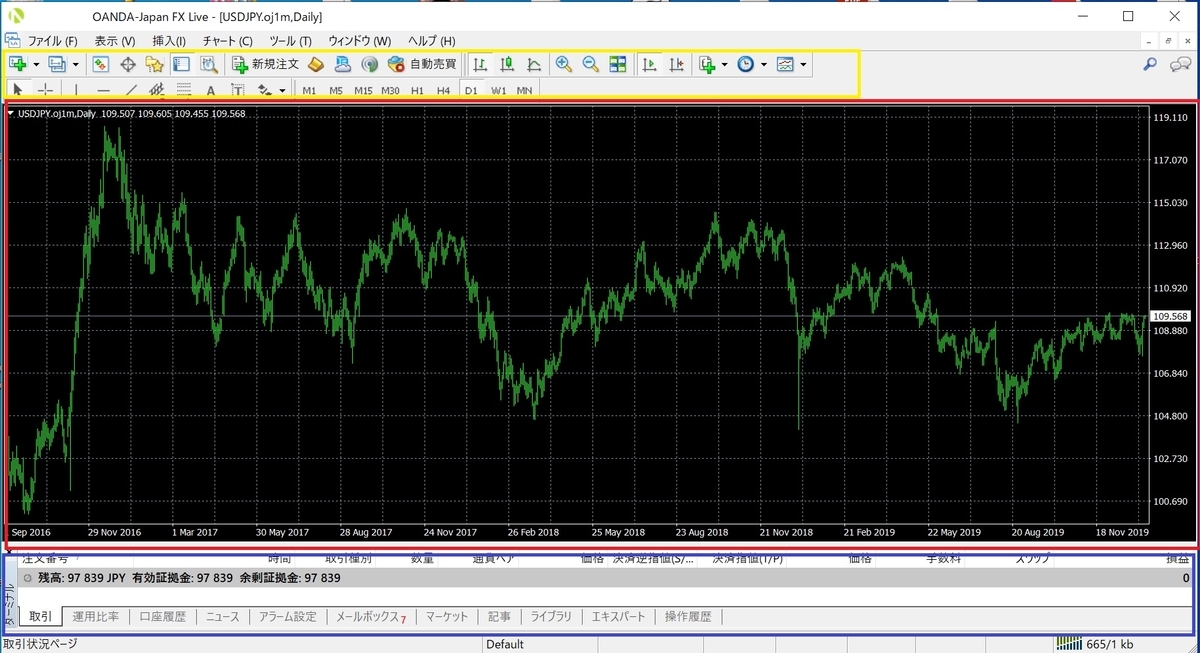
Task: Switch chart to candlestick display
Action: click(506, 64)
